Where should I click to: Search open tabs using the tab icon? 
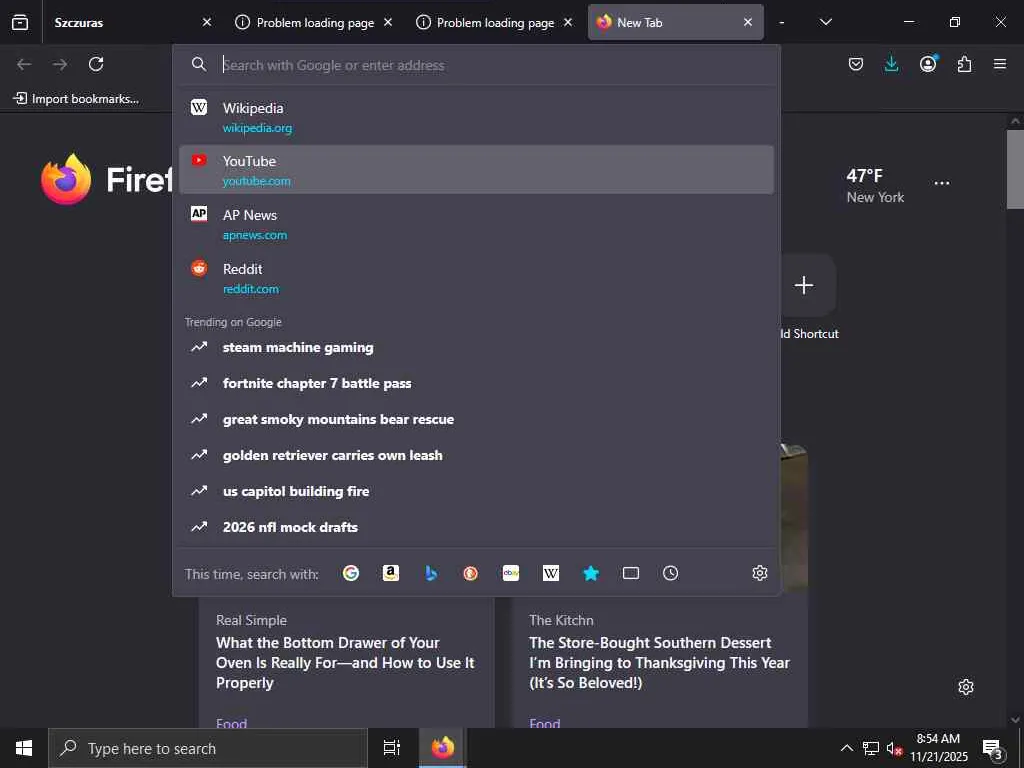coord(631,573)
